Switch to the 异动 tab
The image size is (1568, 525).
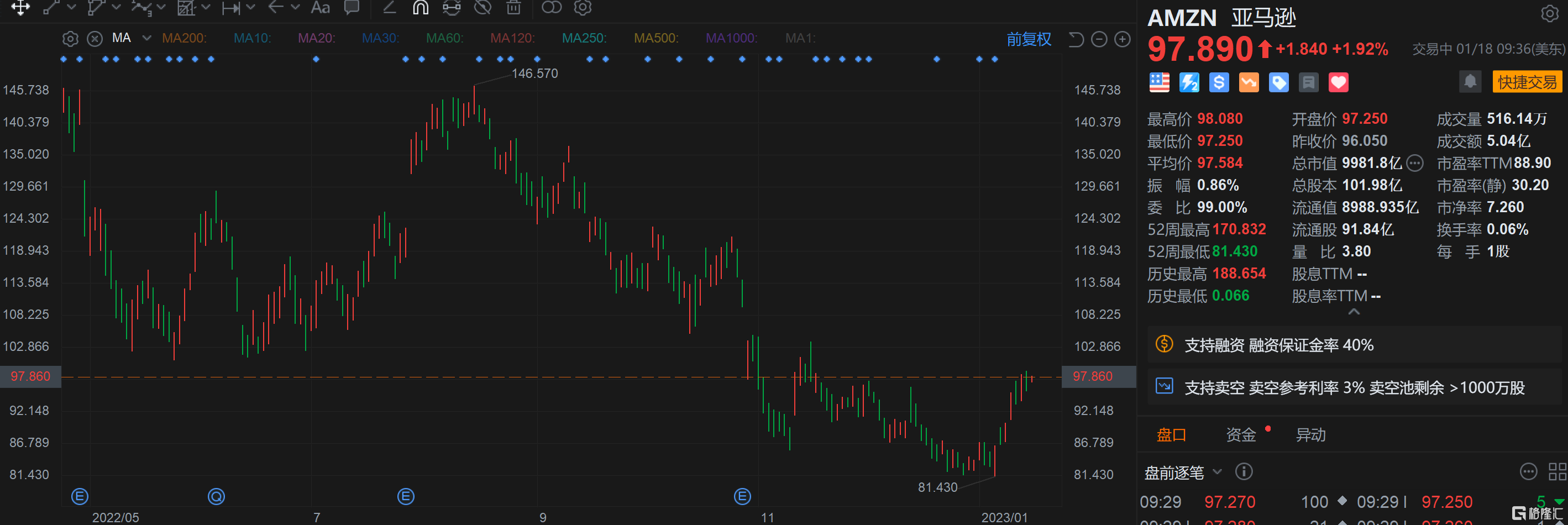[1310, 434]
